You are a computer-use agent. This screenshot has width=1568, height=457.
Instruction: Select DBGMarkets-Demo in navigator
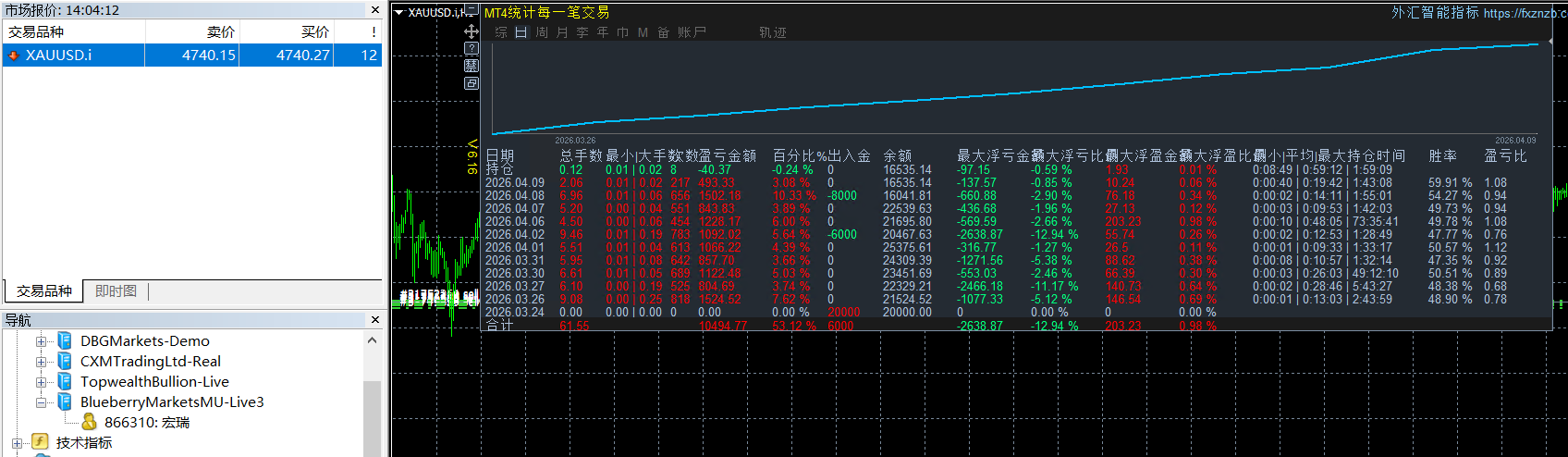145,341
